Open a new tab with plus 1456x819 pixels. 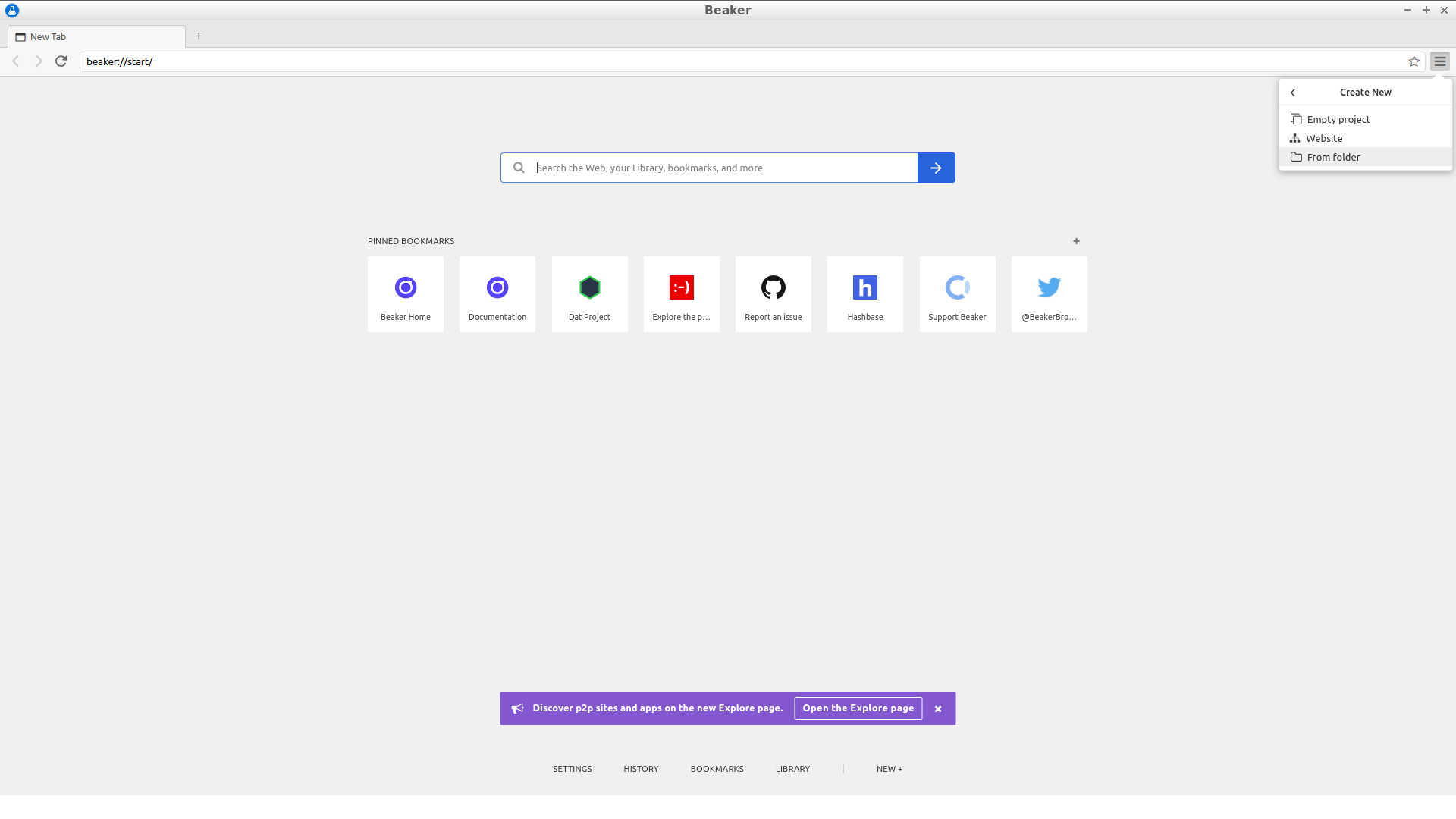click(199, 36)
